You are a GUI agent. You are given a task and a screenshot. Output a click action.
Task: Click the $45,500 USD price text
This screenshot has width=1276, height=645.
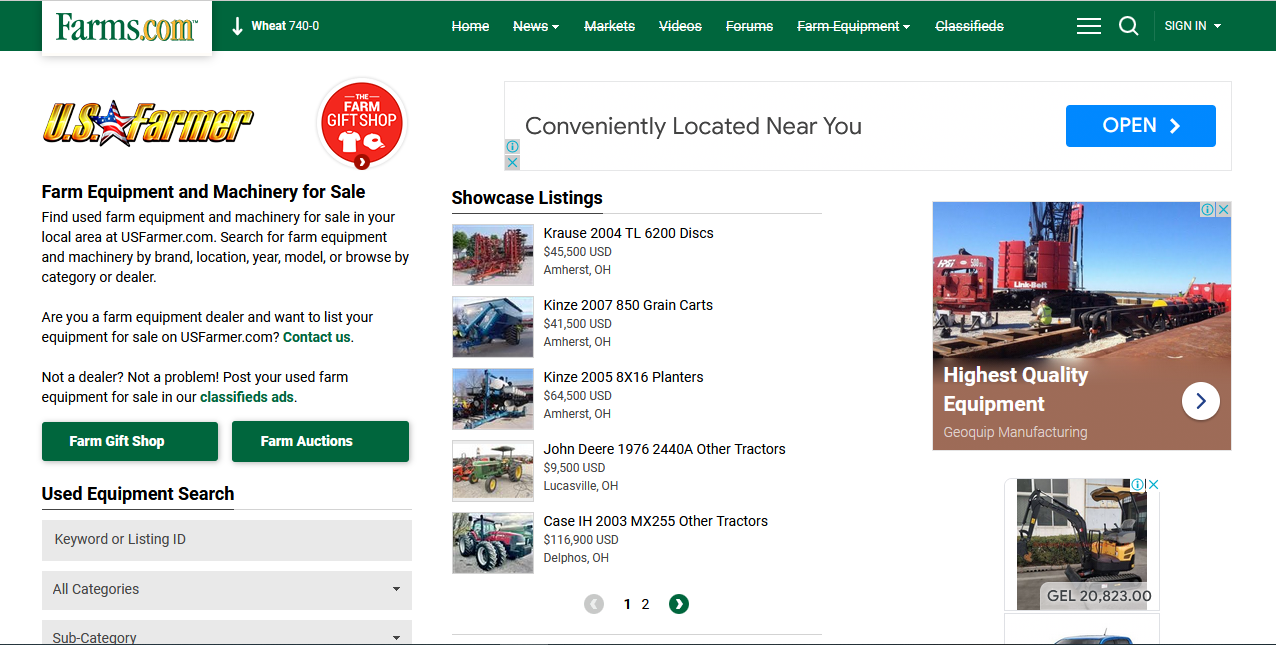[x=577, y=252]
